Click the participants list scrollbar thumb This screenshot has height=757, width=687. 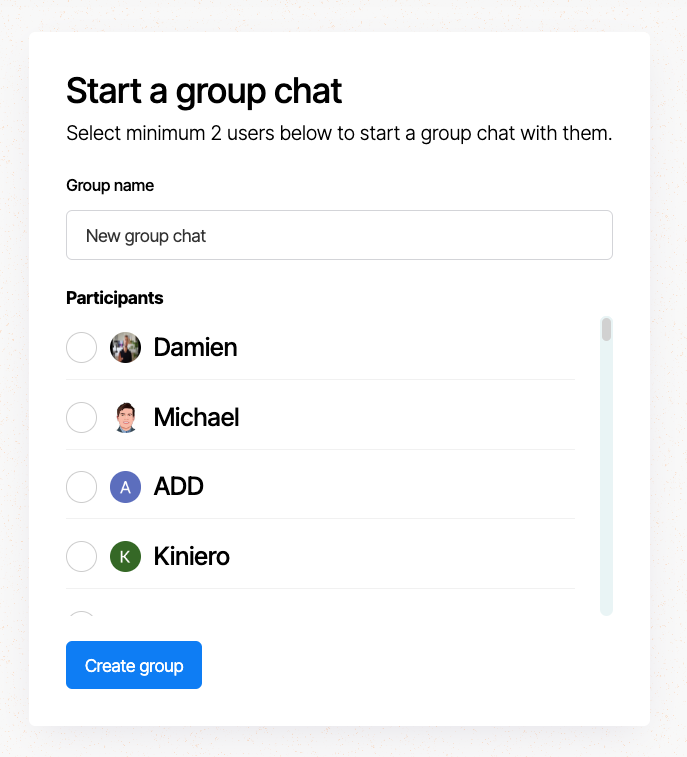606,329
